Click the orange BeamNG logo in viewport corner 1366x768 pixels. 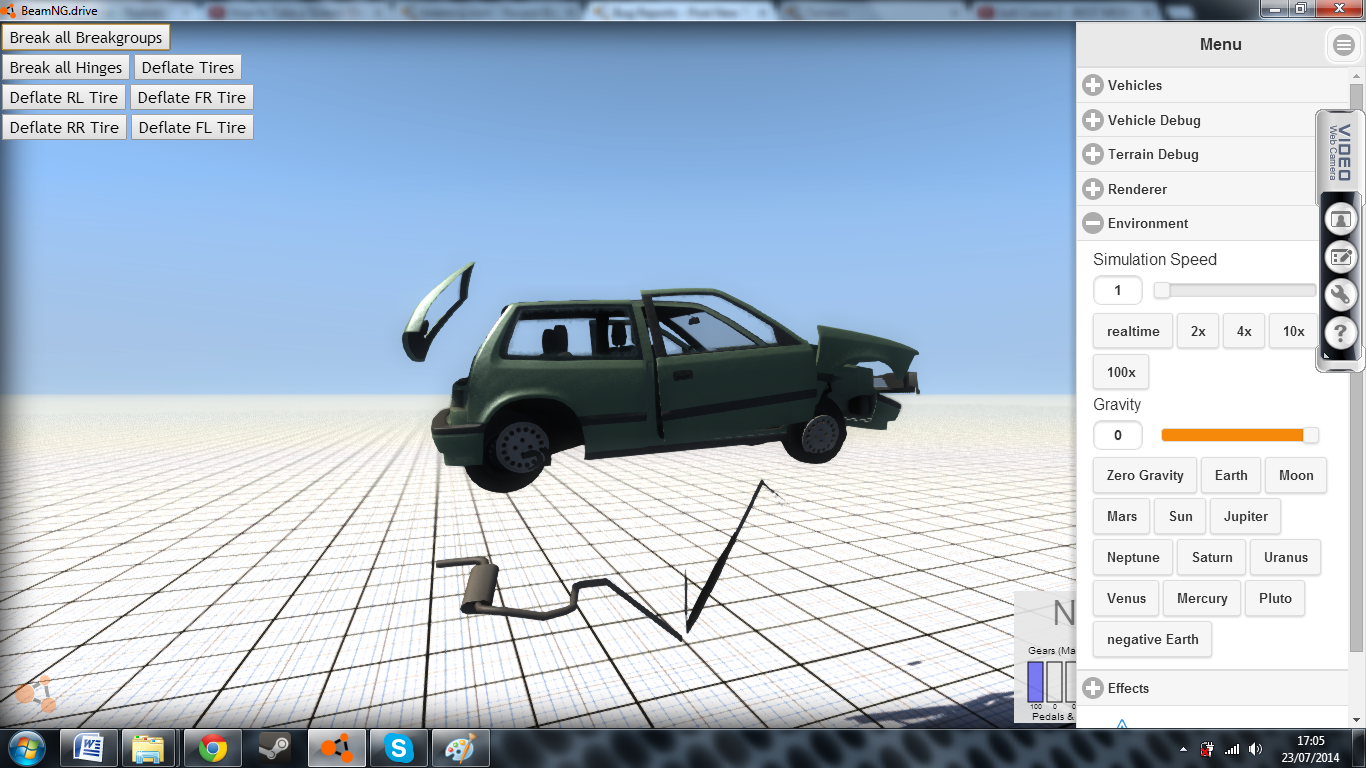pos(35,693)
